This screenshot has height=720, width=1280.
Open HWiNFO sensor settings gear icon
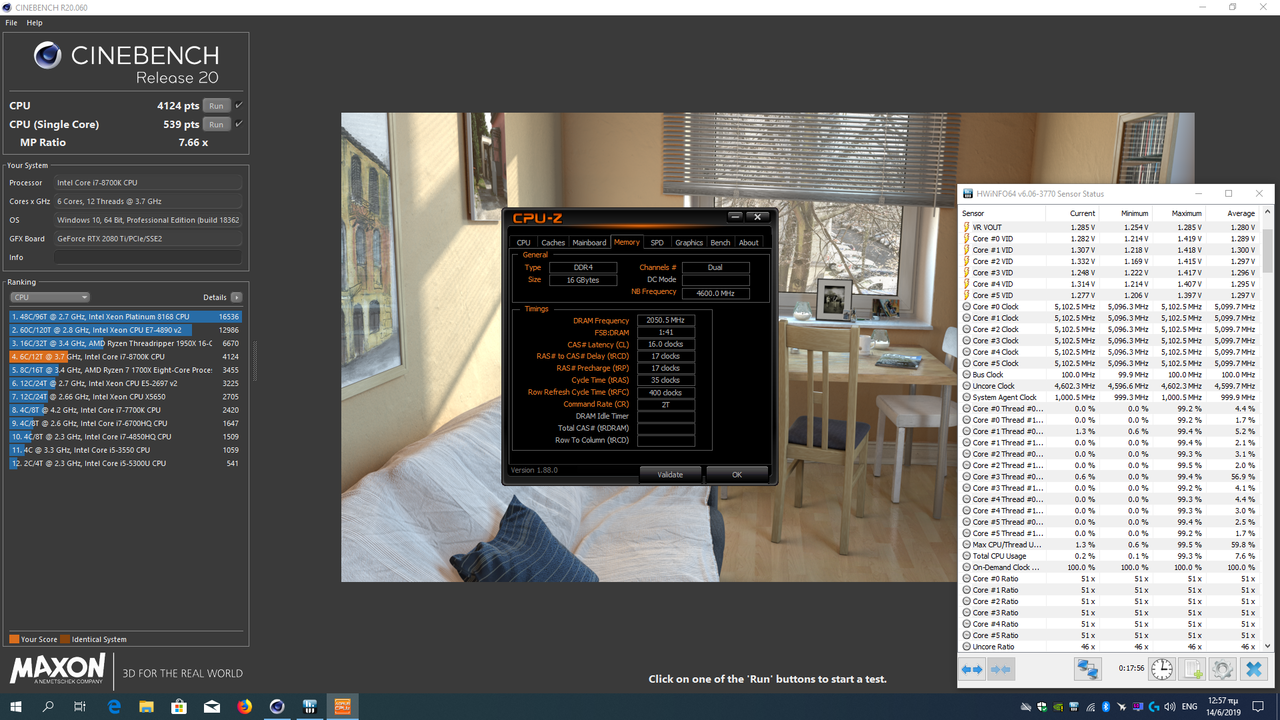tap(1222, 669)
